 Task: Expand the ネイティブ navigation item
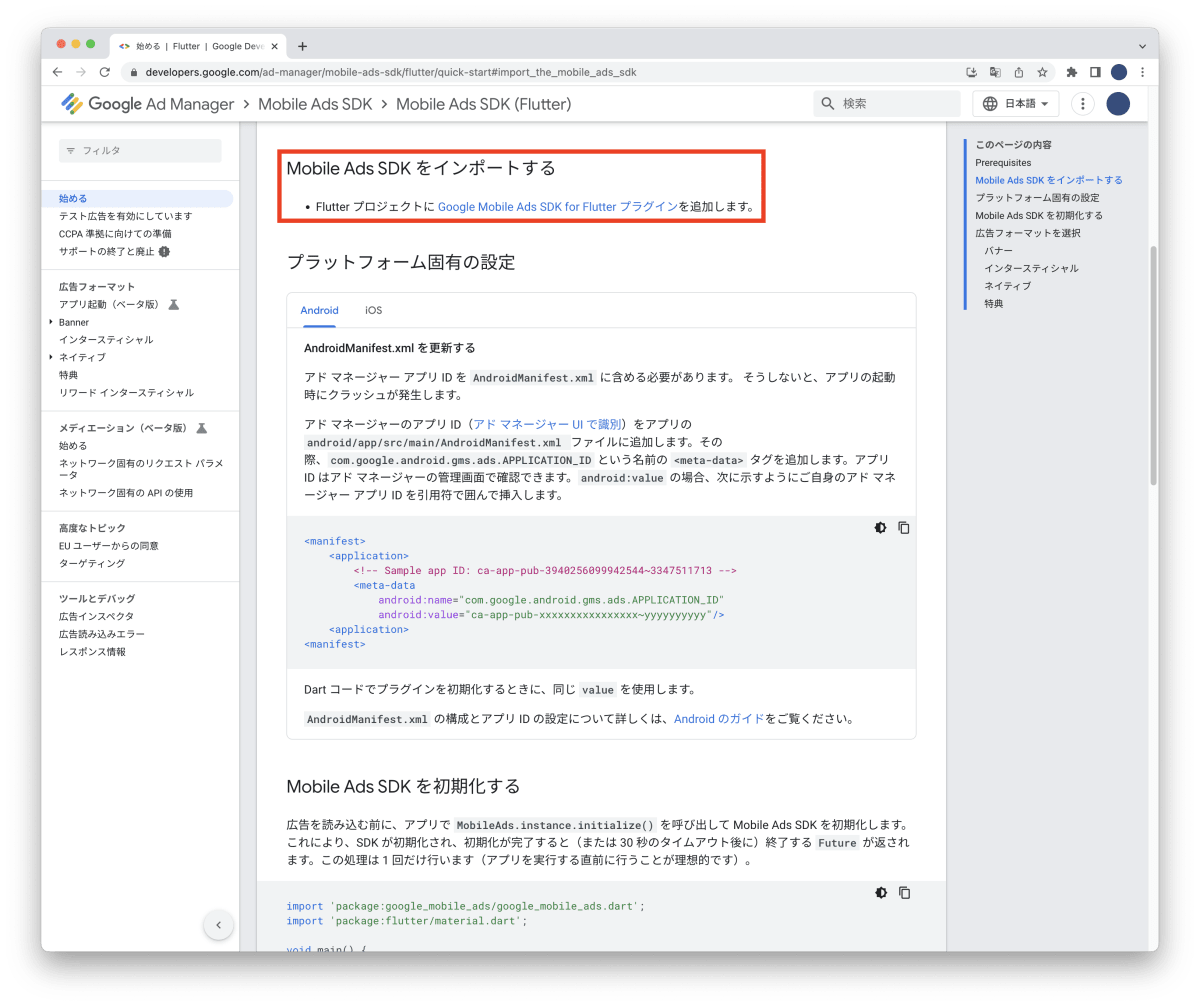[x=51, y=357]
